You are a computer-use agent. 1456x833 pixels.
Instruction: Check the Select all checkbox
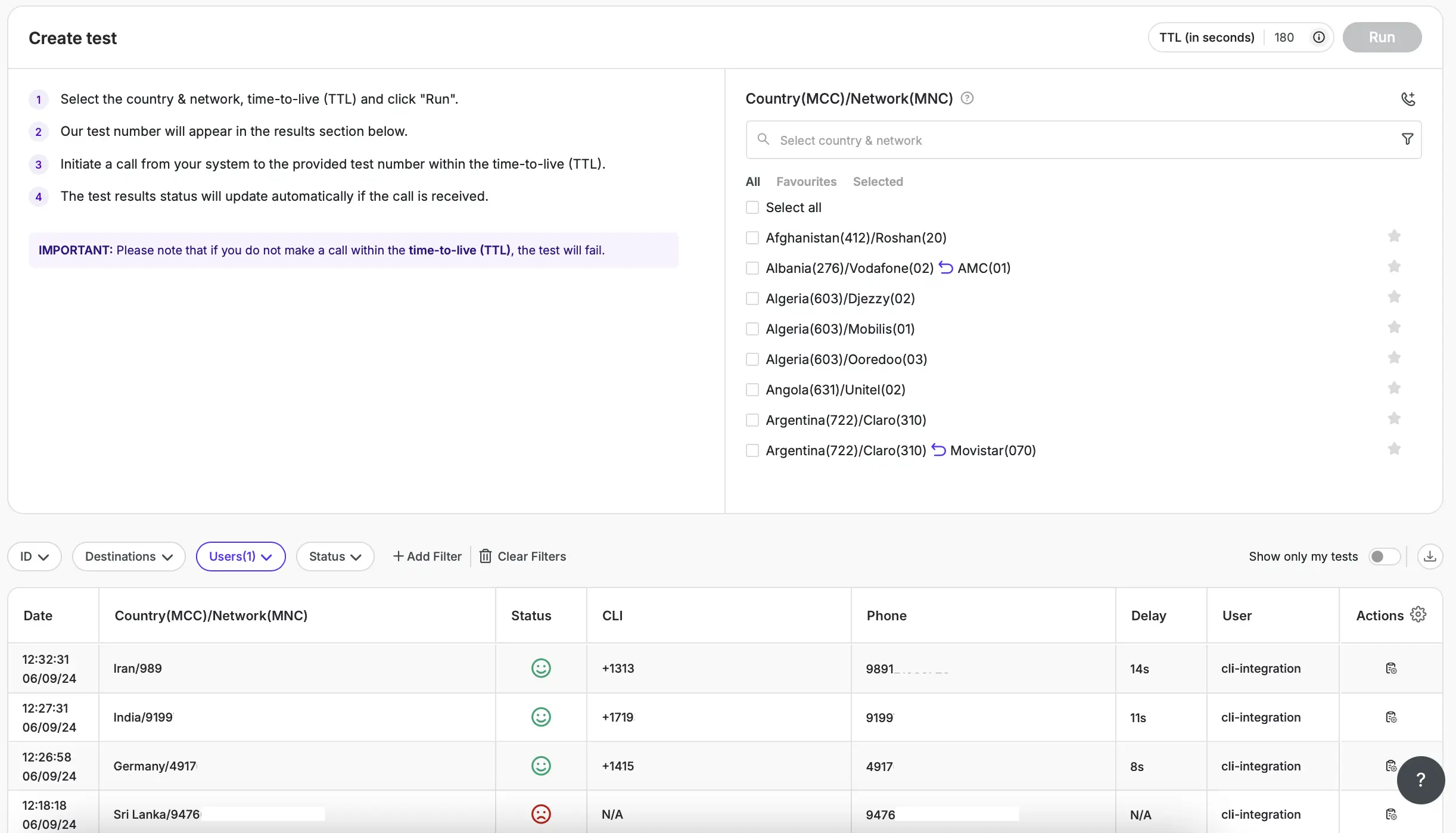point(752,207)
